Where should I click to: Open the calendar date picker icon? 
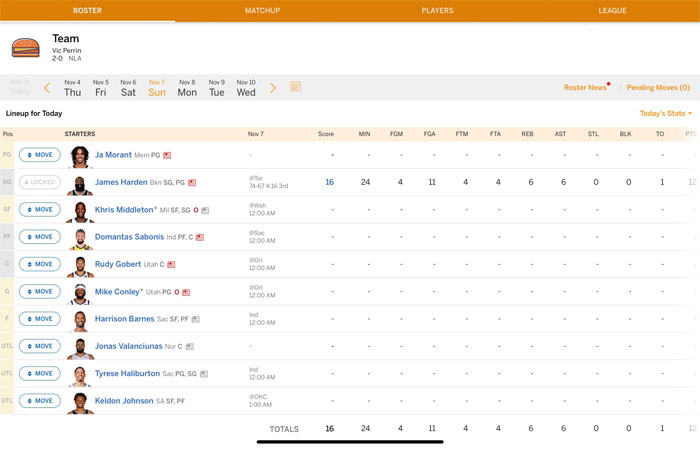point(296,88)
